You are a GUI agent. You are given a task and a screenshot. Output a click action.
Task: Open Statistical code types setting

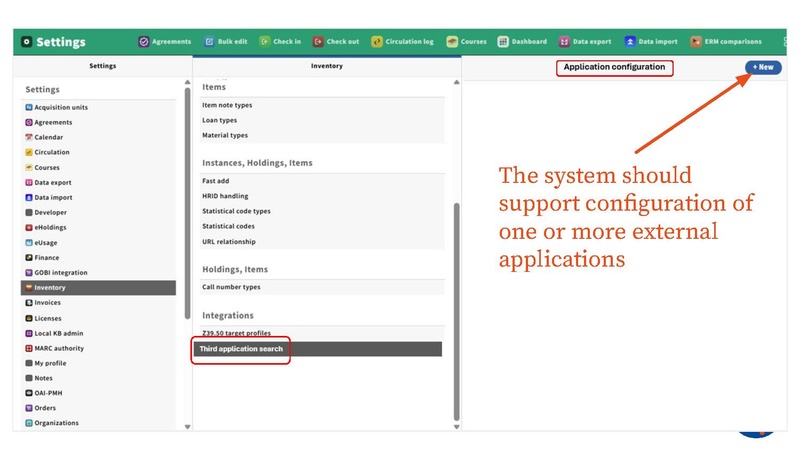pos(236,211)
